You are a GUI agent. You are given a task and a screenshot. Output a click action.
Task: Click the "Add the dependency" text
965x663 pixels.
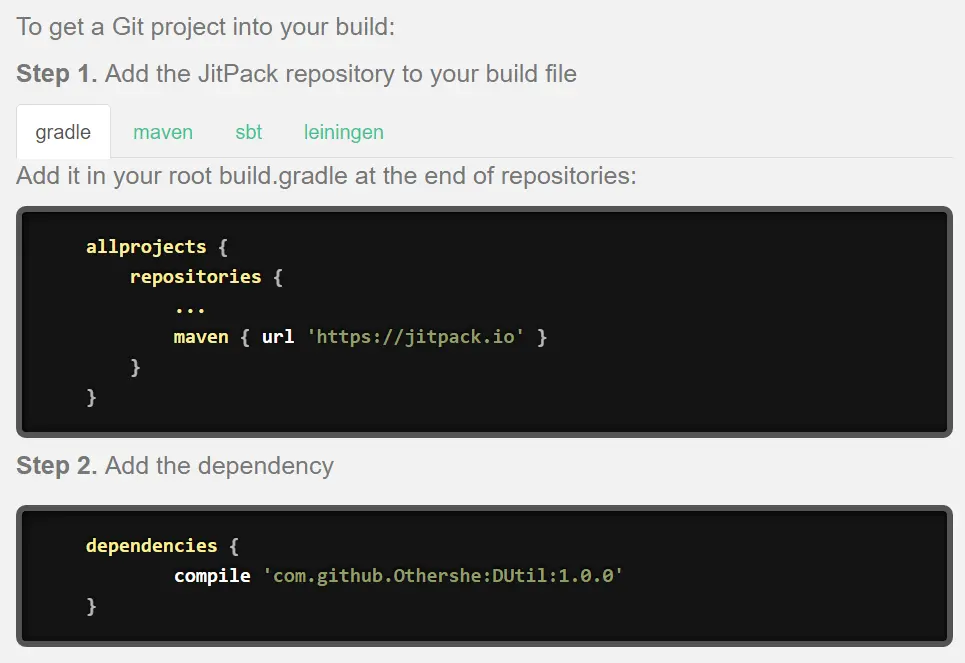pyautogui.click(x=219, y=466)
